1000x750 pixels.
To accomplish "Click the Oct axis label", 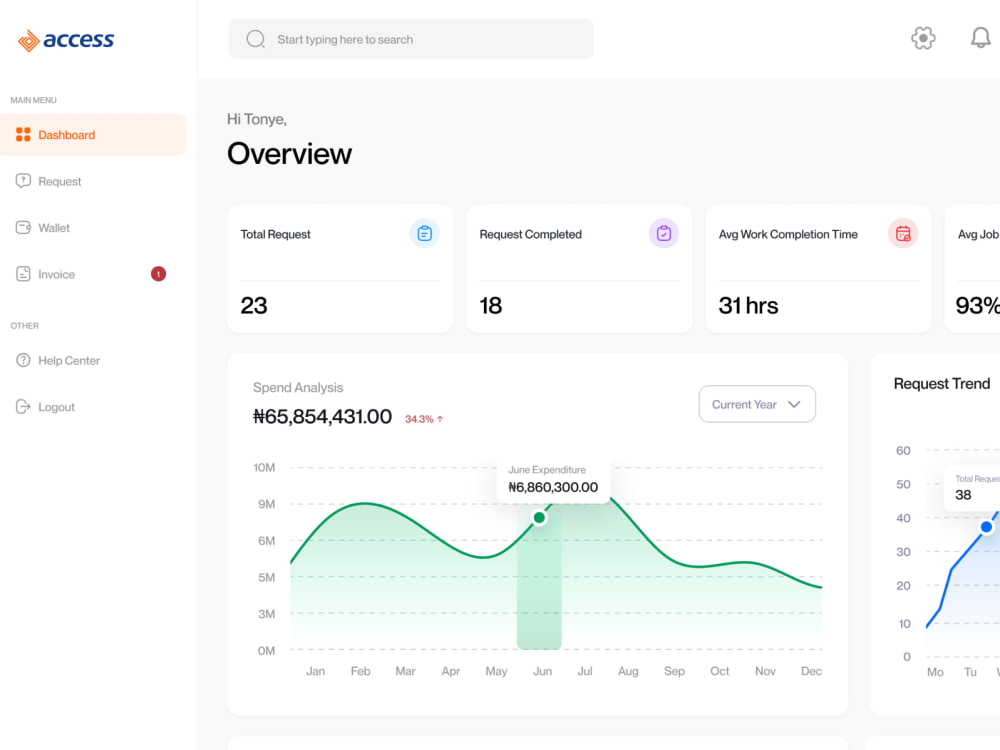I will 719,671.
